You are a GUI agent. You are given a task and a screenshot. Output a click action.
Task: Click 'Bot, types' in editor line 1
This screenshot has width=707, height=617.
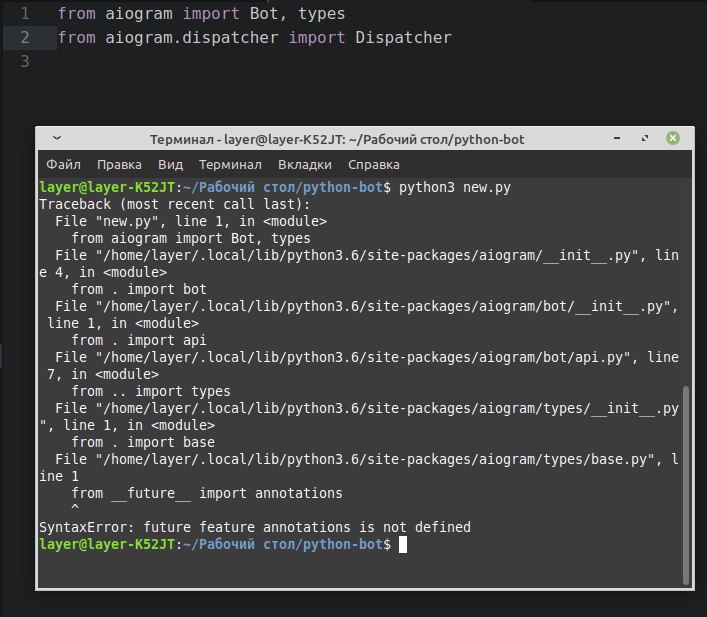[298, 14]
